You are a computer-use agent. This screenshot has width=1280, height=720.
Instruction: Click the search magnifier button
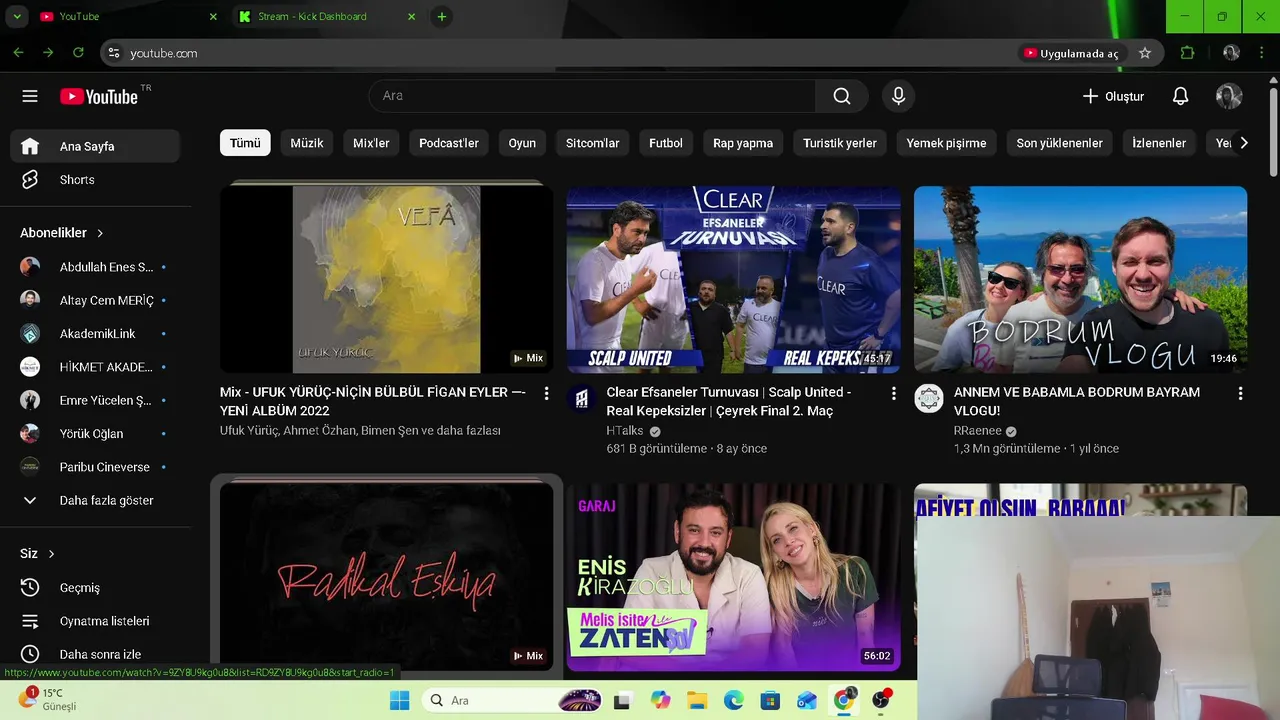point(842,96)
